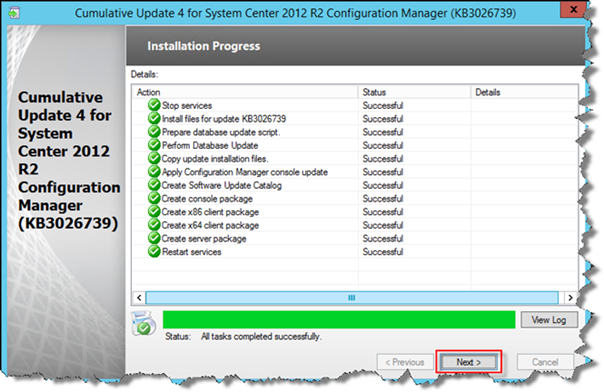
Task: Select the 'Stop services' row text
Action: [x=187, y=106]
